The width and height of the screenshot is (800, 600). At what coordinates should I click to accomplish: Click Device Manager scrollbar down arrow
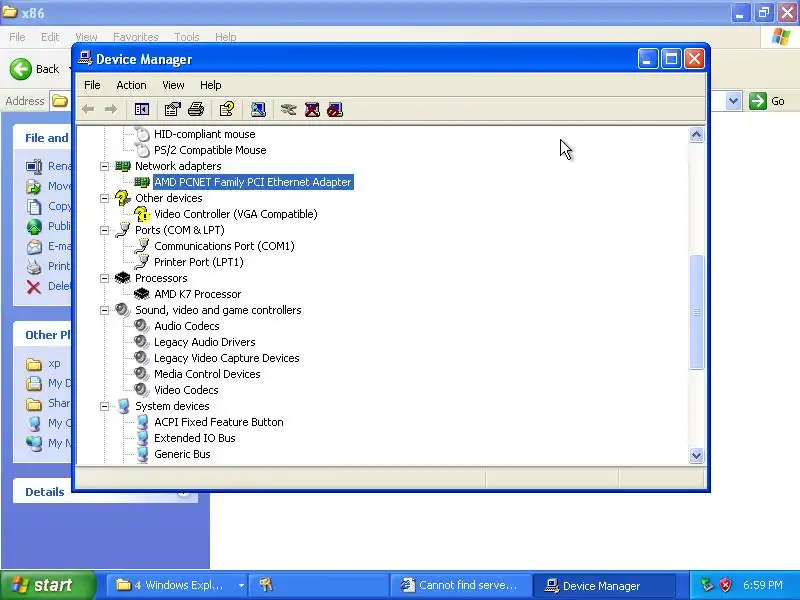(x=696, y=456)
